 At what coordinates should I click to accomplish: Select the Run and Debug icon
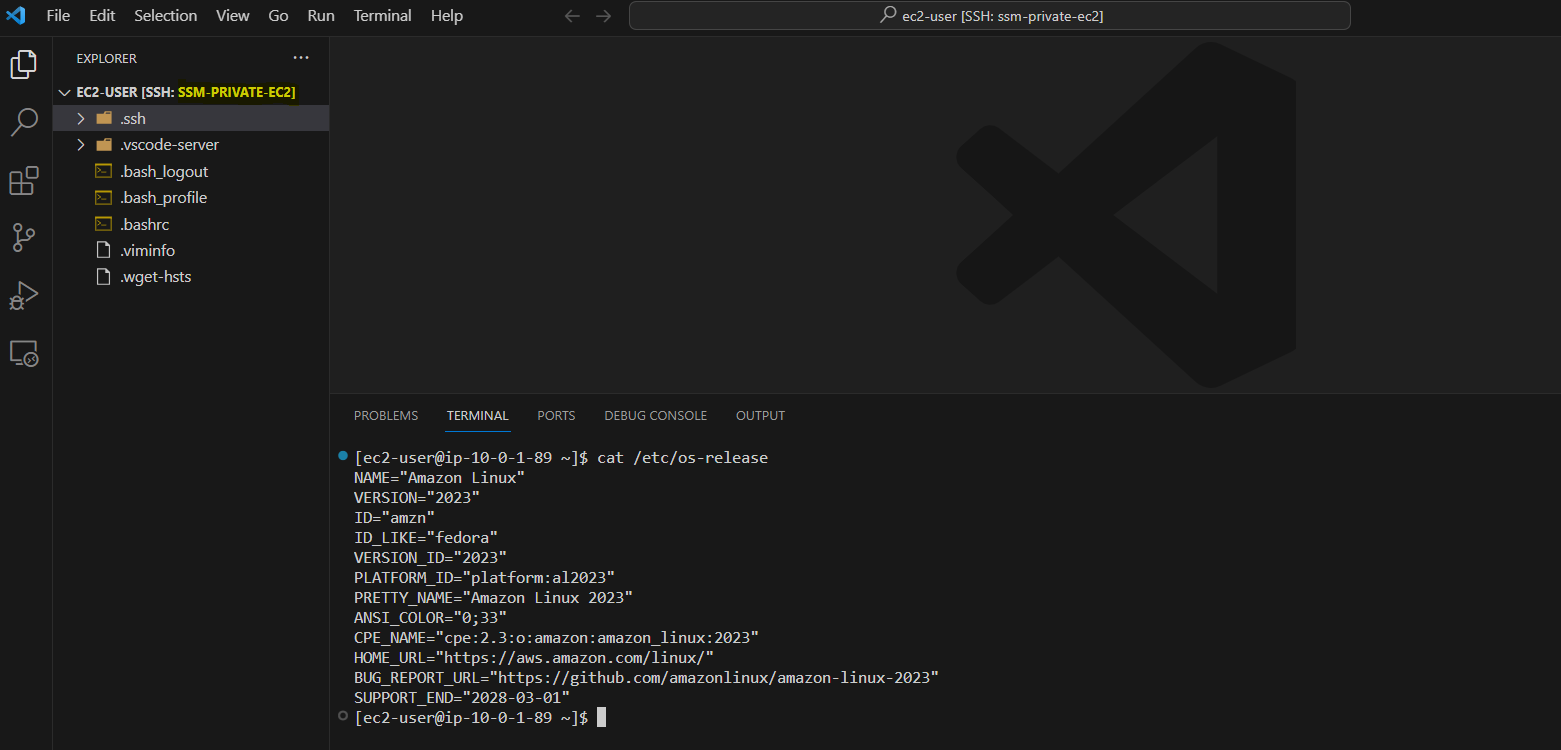pos(24,295)
